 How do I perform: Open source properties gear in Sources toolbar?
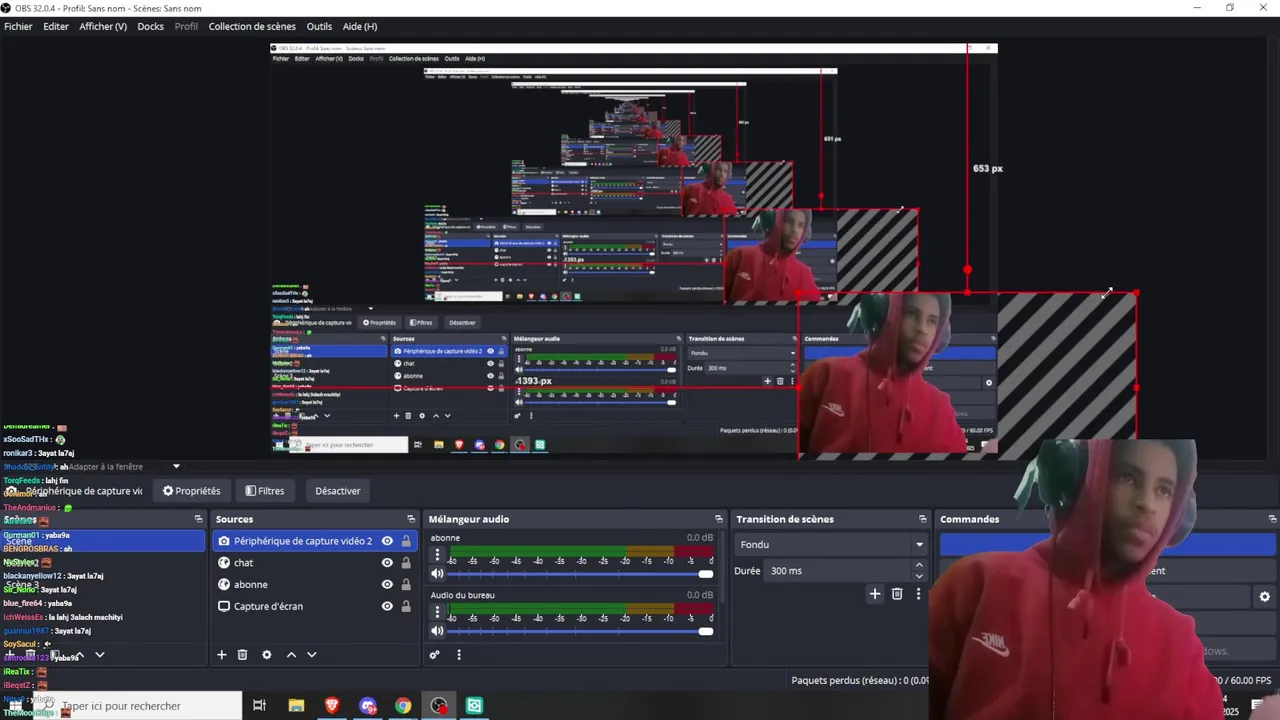[266, 655]
